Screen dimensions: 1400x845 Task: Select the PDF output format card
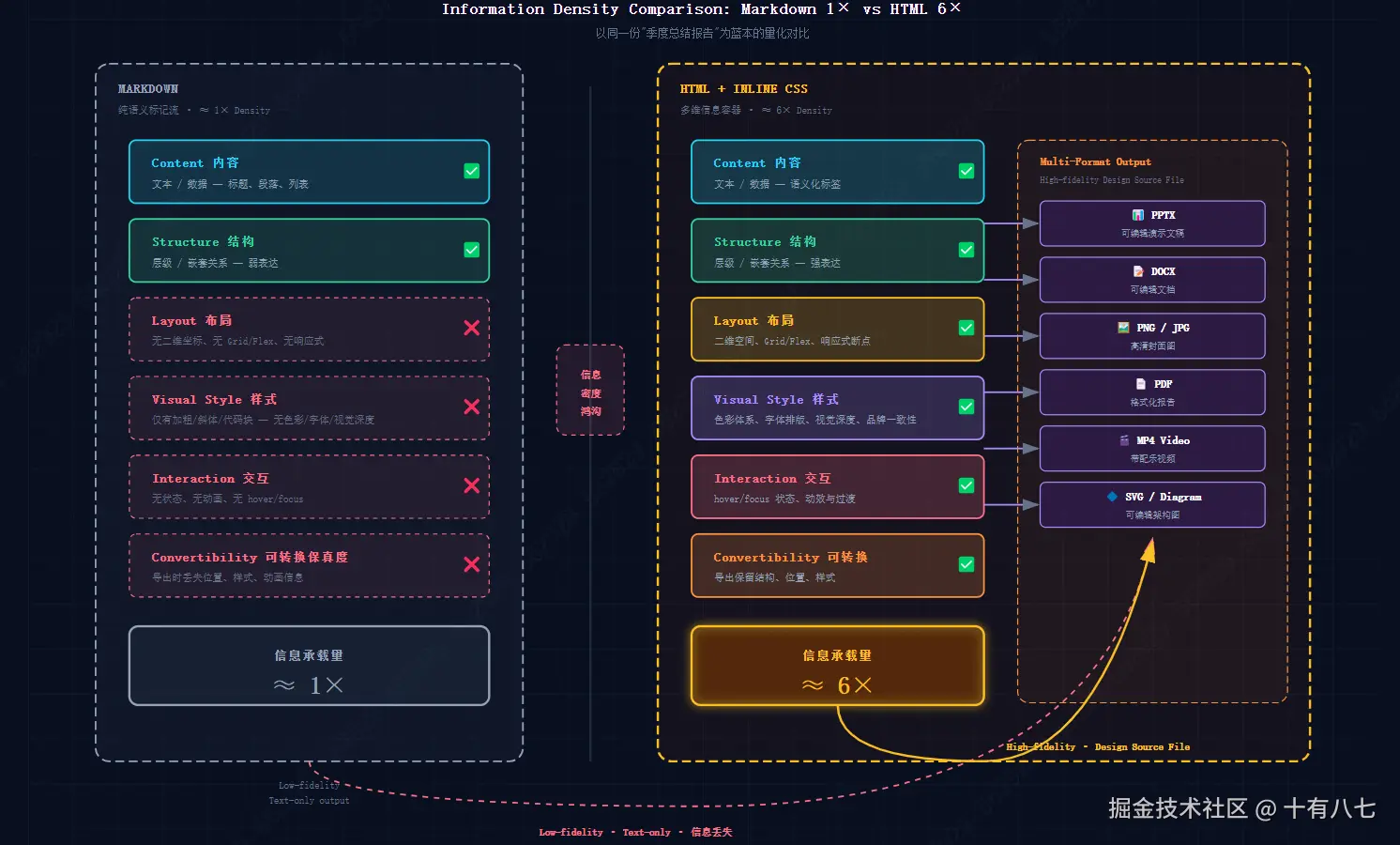click(1152, 392)
